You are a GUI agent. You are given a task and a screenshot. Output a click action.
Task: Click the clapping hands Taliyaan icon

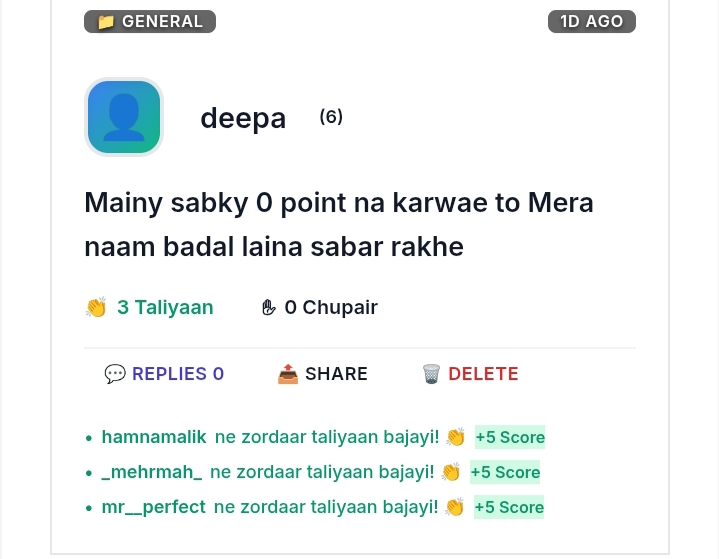tap(96, 307)
